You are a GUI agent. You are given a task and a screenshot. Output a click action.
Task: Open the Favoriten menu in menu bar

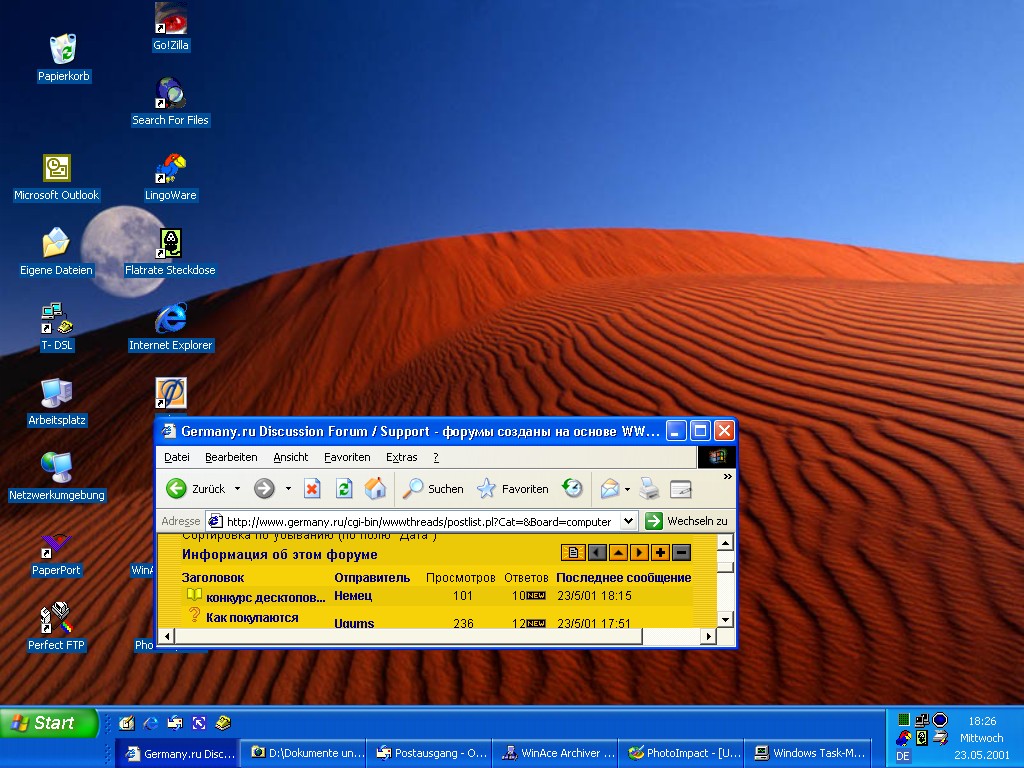[347, 457]
